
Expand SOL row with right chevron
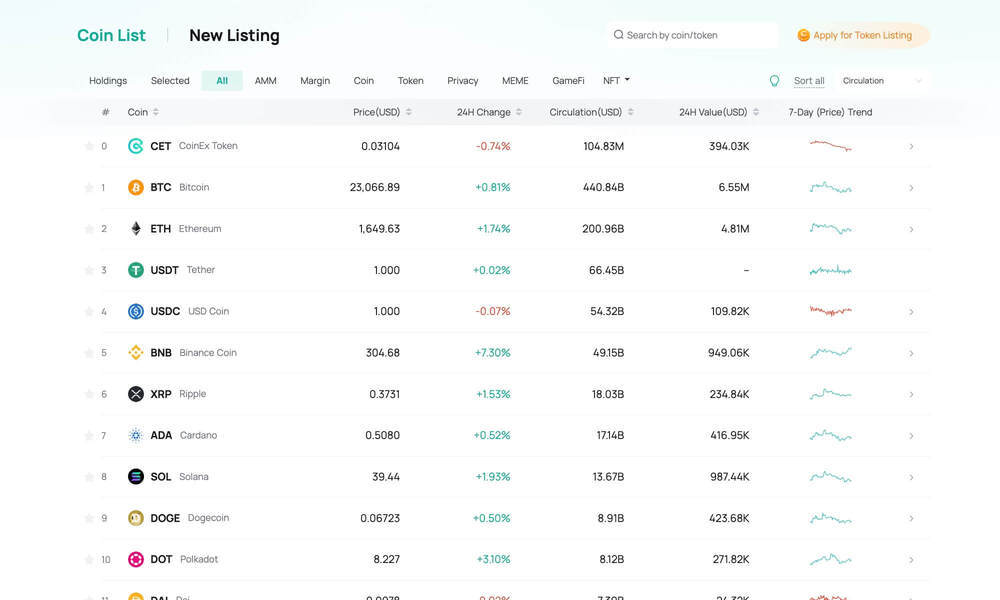click(x=911, y=477)
